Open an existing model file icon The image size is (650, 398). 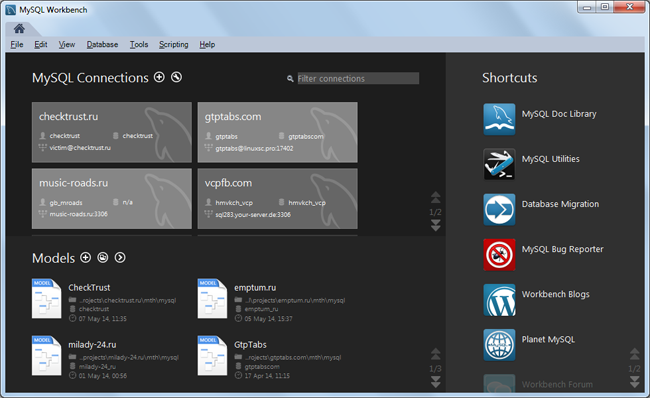(x=103, y=257)
